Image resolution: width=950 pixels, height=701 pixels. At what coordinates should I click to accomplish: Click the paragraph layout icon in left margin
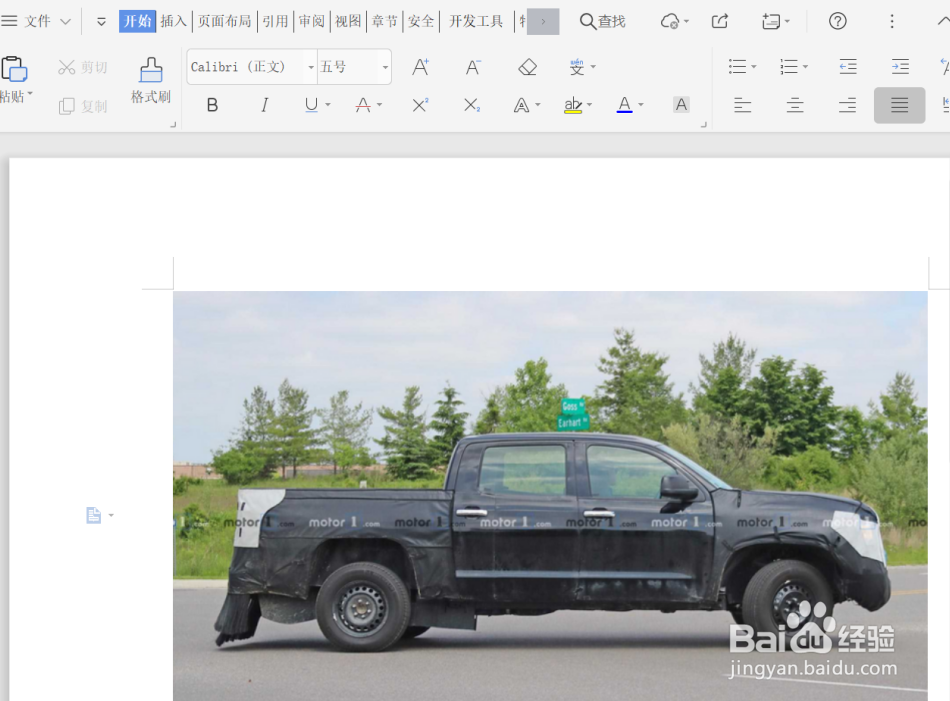tap(93, 515)
